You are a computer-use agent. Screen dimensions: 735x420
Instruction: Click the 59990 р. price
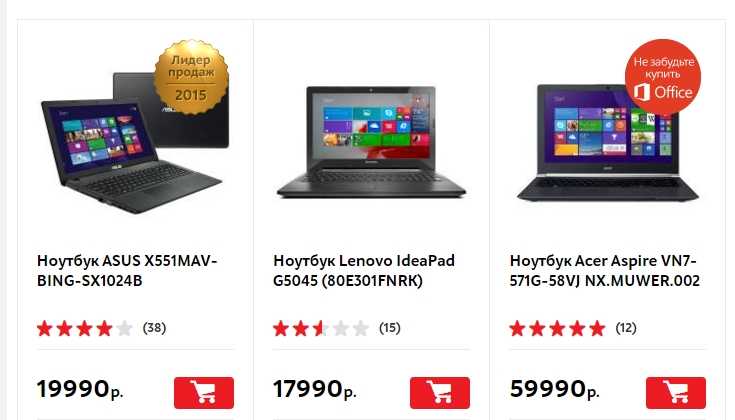click(555, 389)
